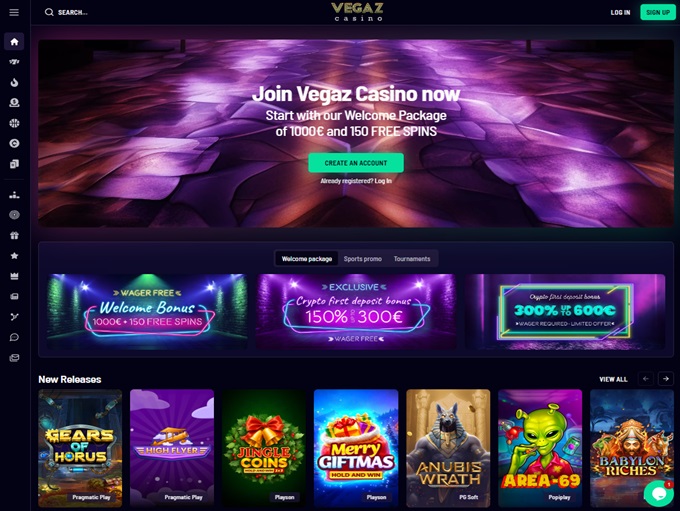This screenshot has width=680, height=511.
Task: Open the basketball sports icon
Action: point(14,123)
